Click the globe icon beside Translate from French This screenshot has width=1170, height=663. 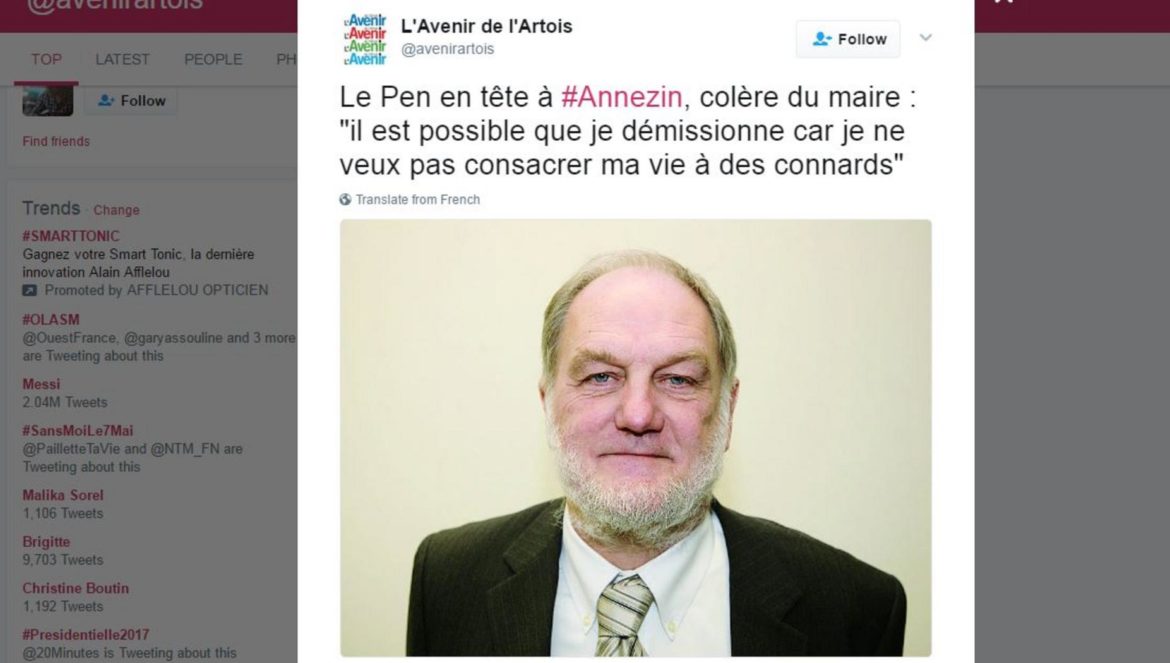345,200
